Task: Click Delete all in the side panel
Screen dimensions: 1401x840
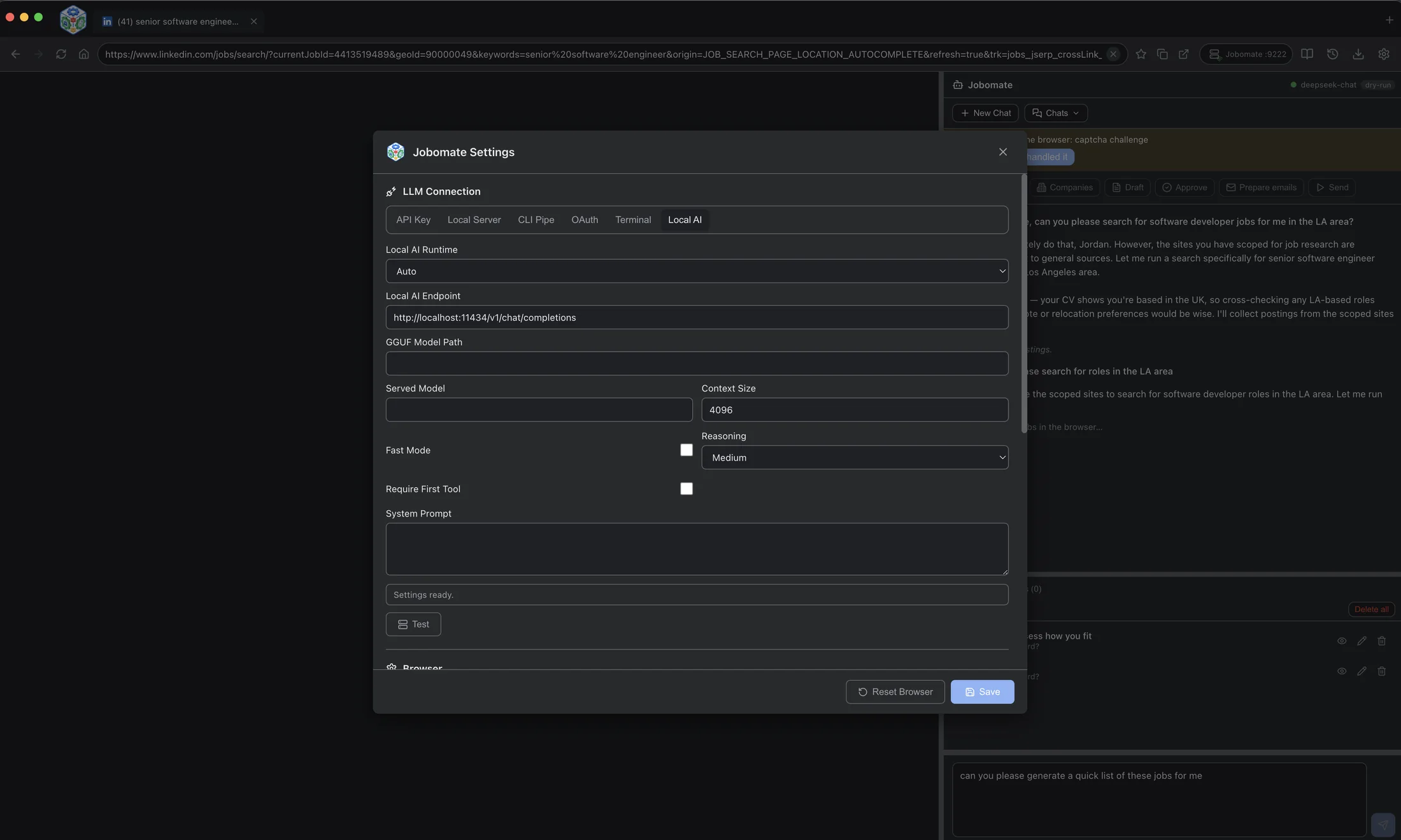Action: (1371, 609)
